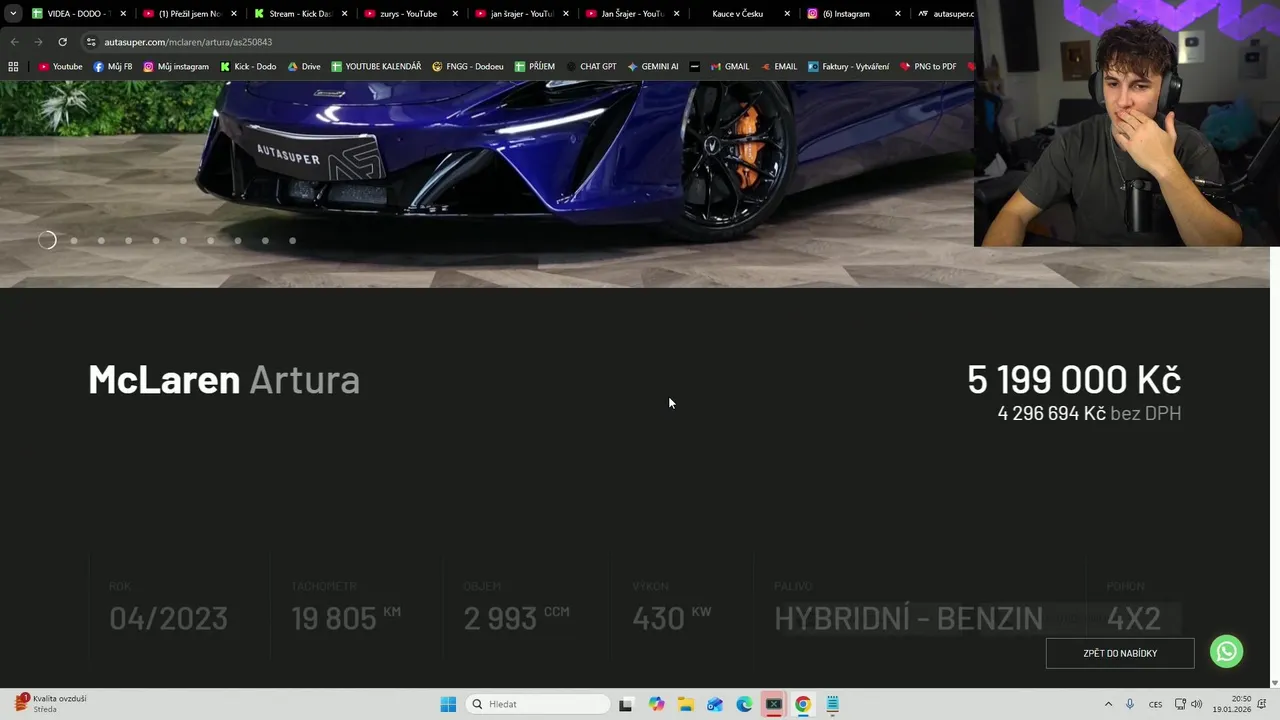The image size is (1280, 720).
Task: Open Outlook from the taskbar
Action: pos(714,704)
